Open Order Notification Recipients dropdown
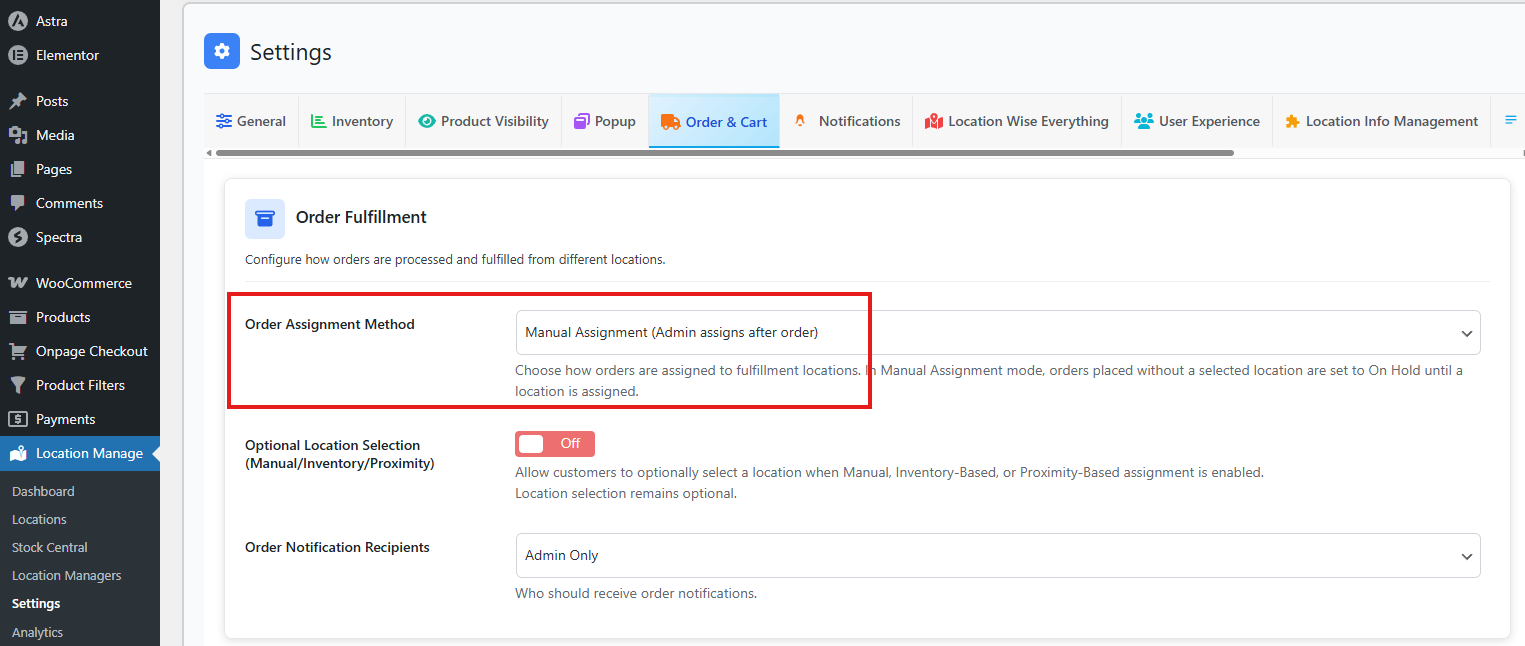This screenshot has width=1525, height=646. pos(998,555)
